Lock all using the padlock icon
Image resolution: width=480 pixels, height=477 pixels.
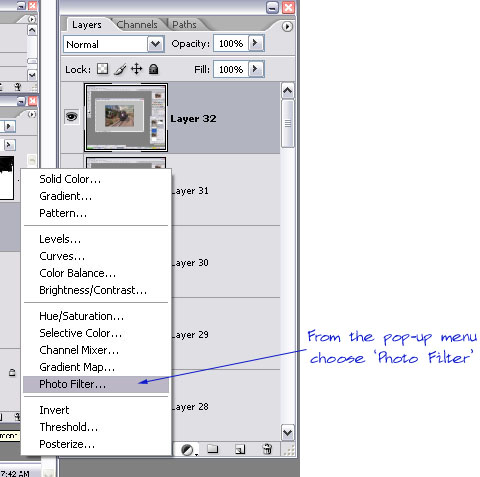coord(153,69)
